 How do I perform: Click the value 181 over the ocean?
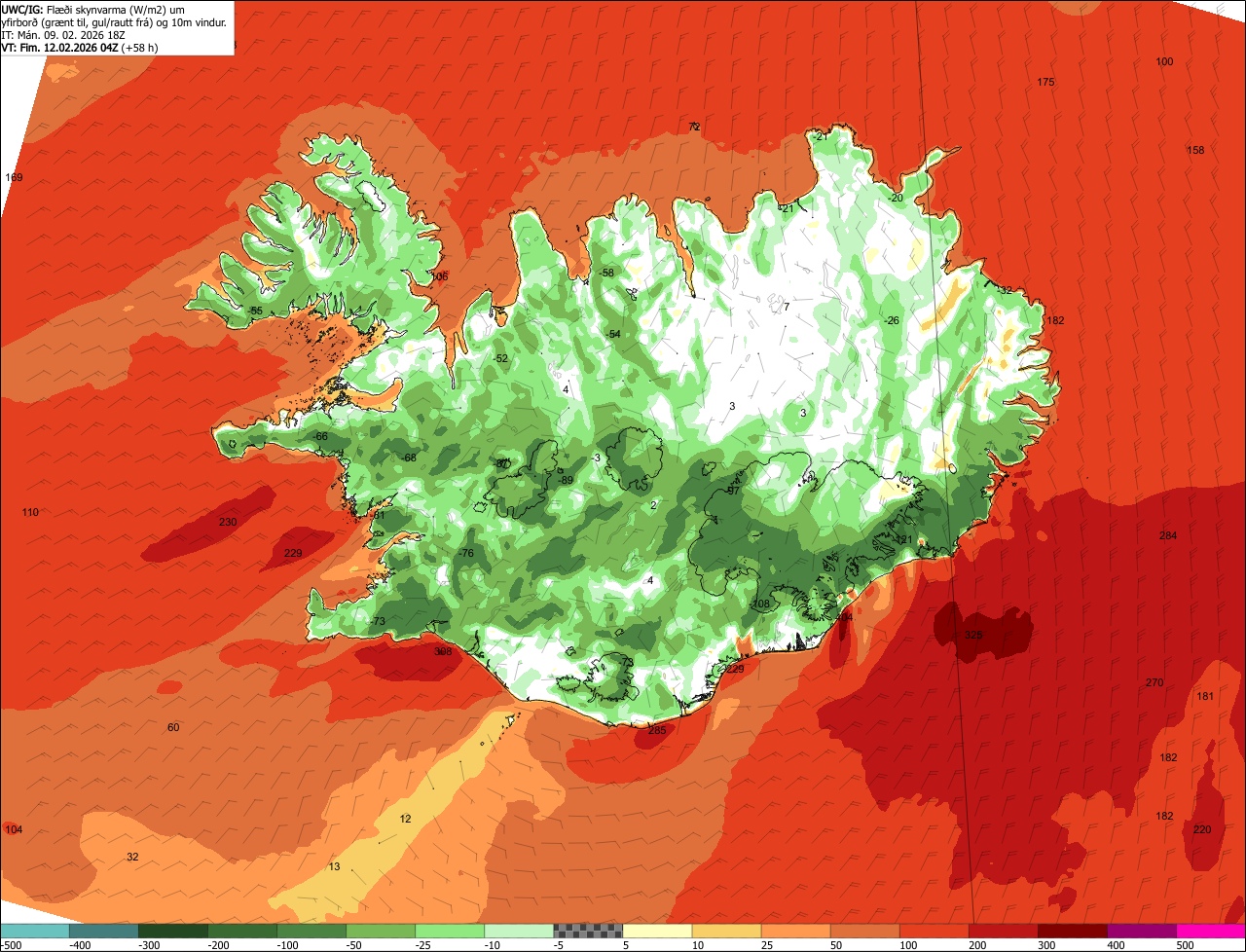click(1205, 696)
